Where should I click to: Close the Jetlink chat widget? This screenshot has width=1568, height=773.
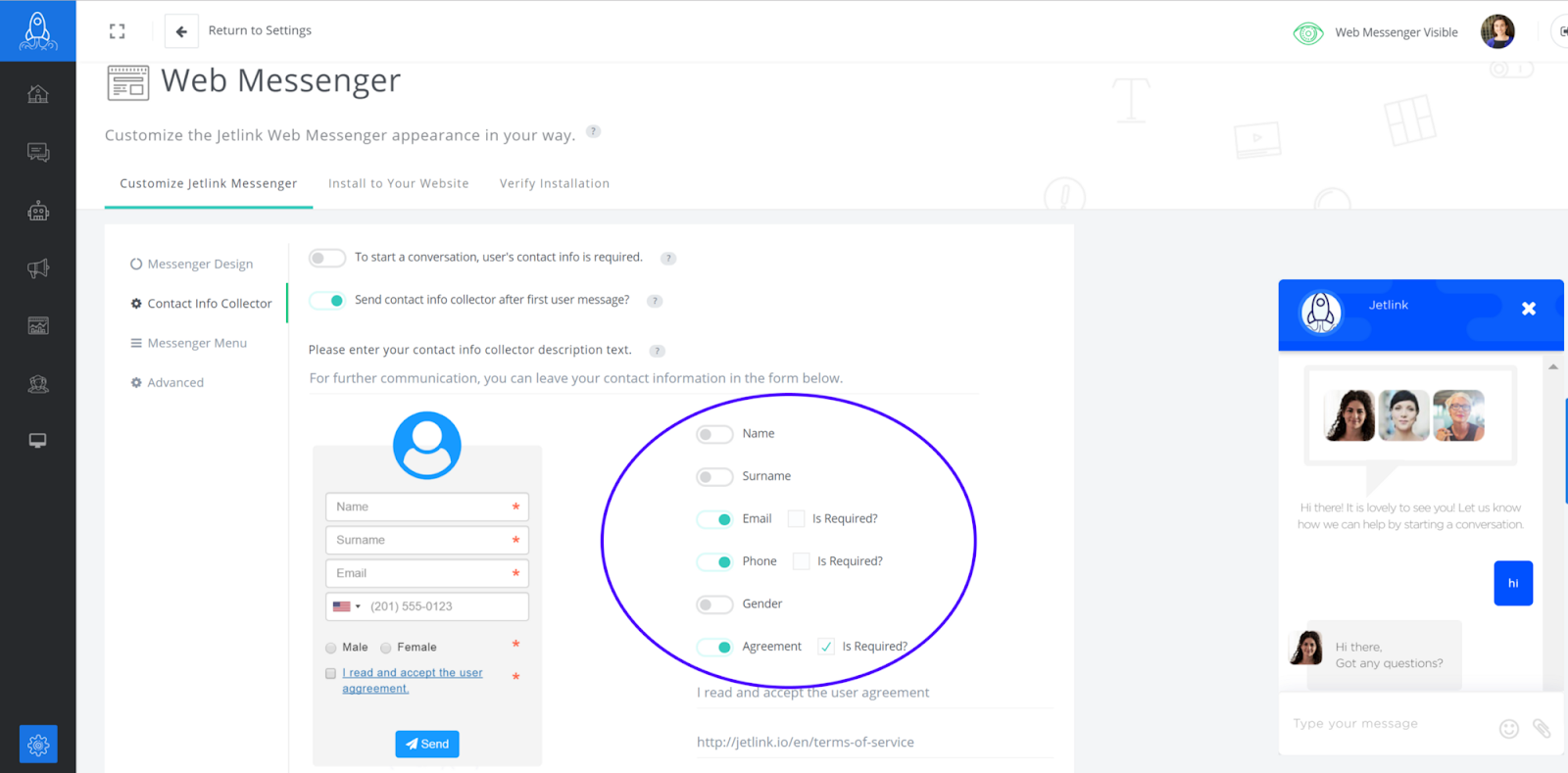point(1528,309)
